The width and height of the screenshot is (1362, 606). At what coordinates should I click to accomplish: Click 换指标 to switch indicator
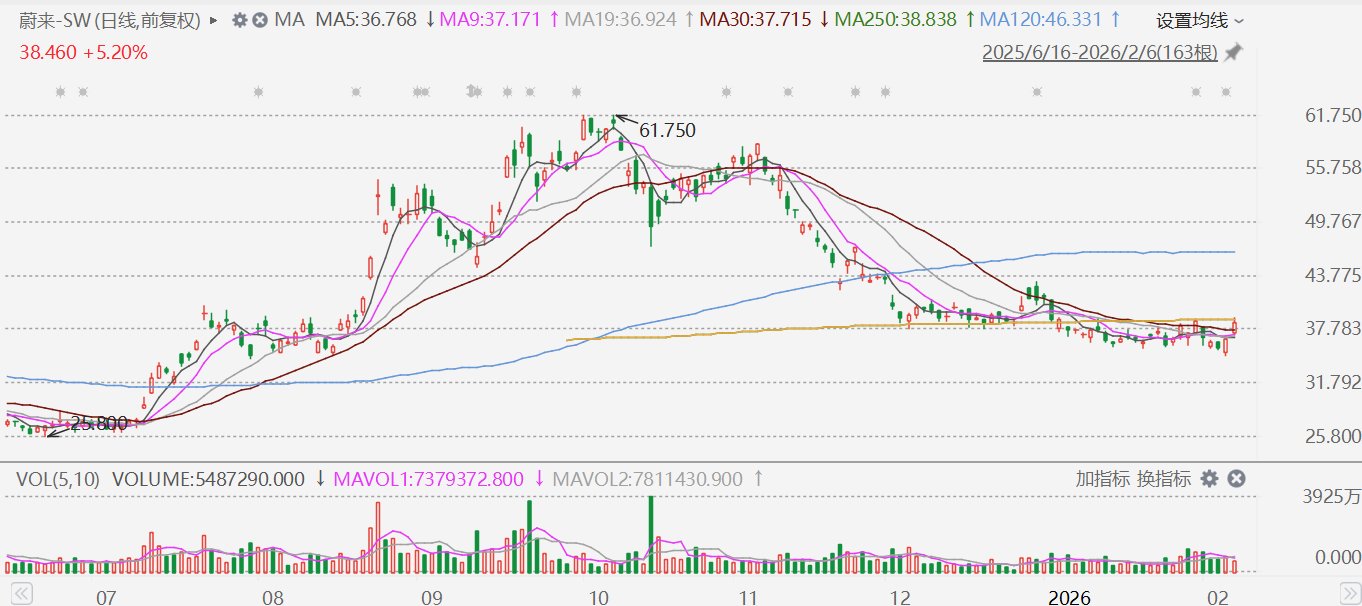pos(1164,479)
